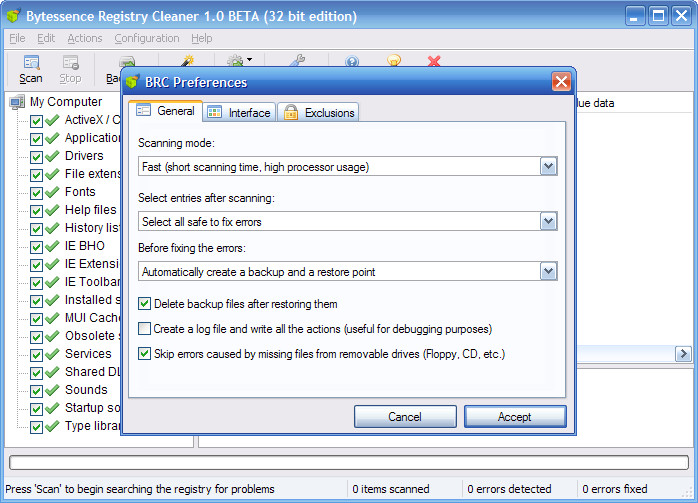Start a registry scan with Scan button
The image size is (698, 503).
31,69
